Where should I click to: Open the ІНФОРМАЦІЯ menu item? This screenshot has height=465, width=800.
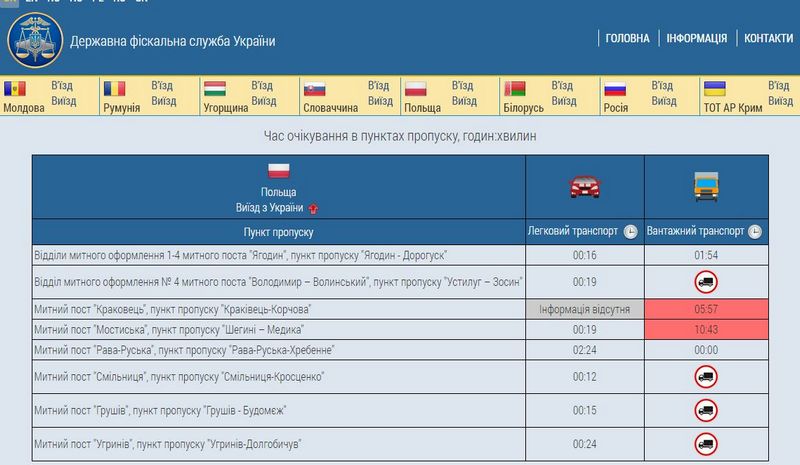(x=697, y=38)
